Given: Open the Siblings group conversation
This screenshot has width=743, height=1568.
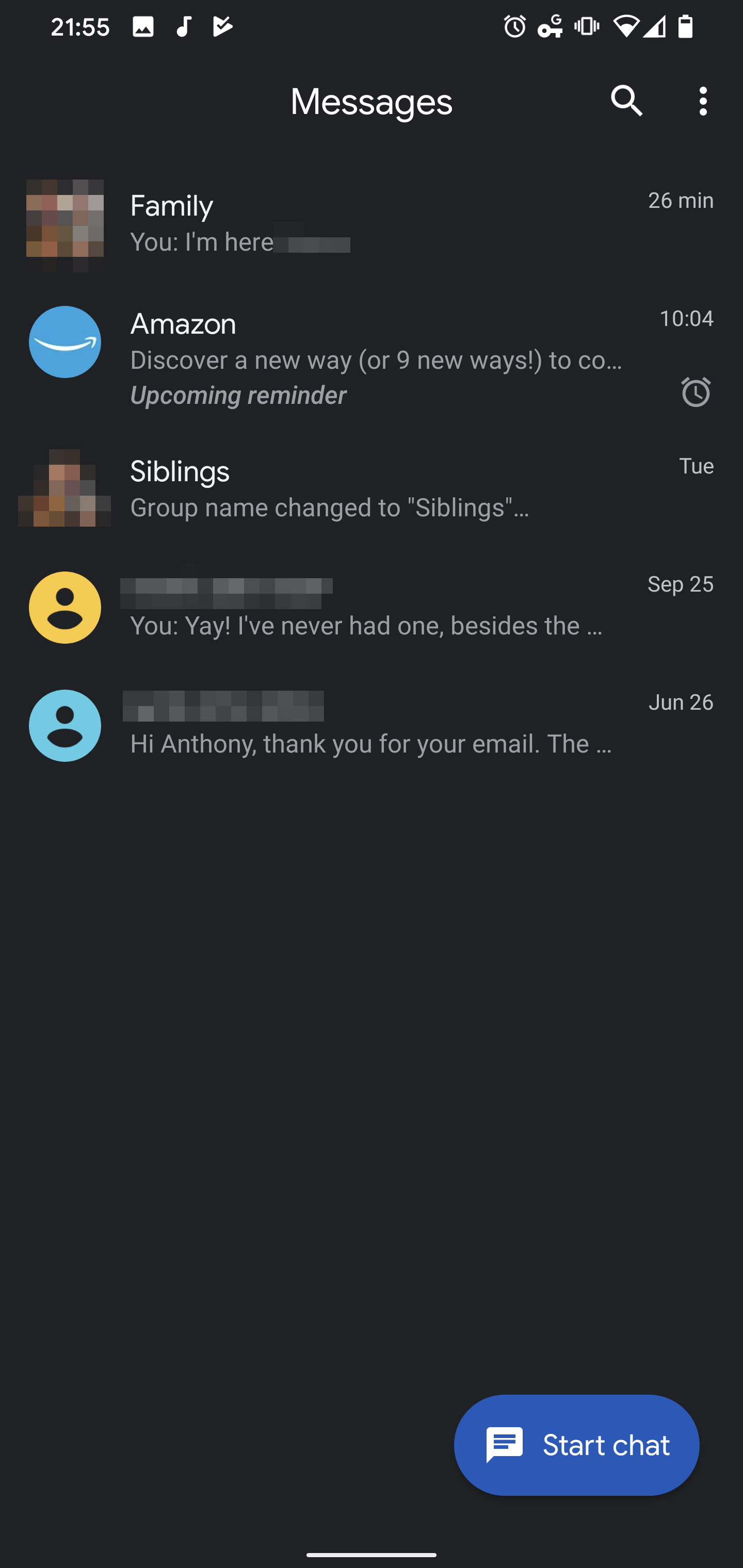Looking at the screenshot, I should click(378, 489).
